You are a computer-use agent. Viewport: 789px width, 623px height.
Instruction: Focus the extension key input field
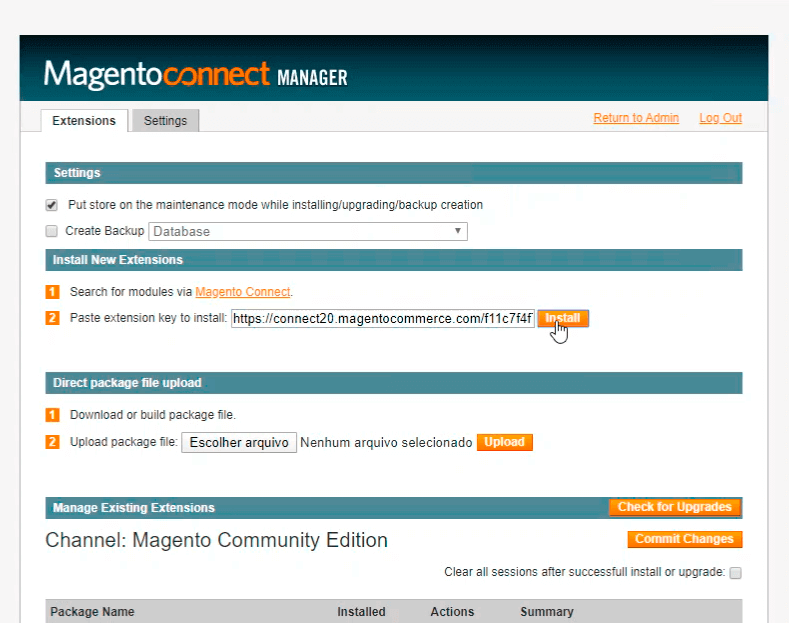(382, 319)
